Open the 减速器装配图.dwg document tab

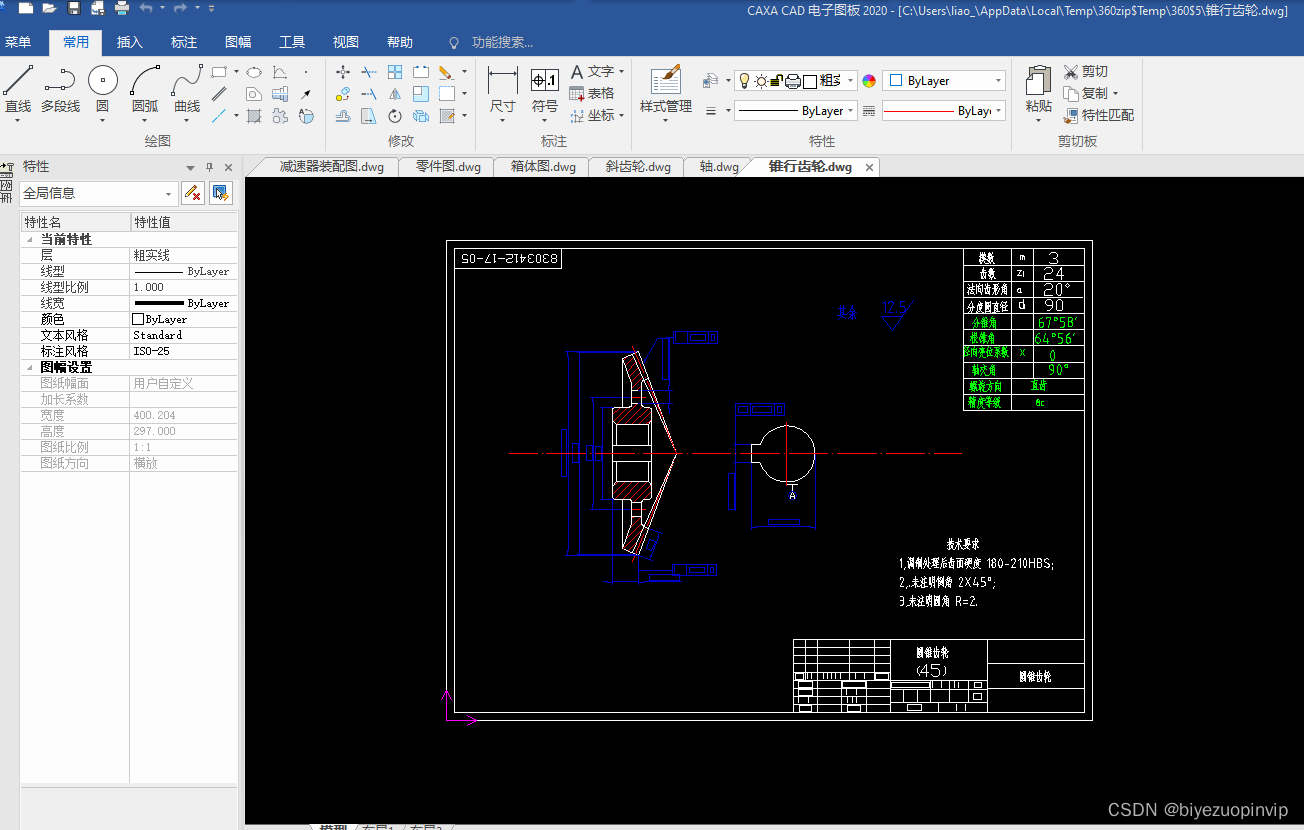tap(331, 167)
